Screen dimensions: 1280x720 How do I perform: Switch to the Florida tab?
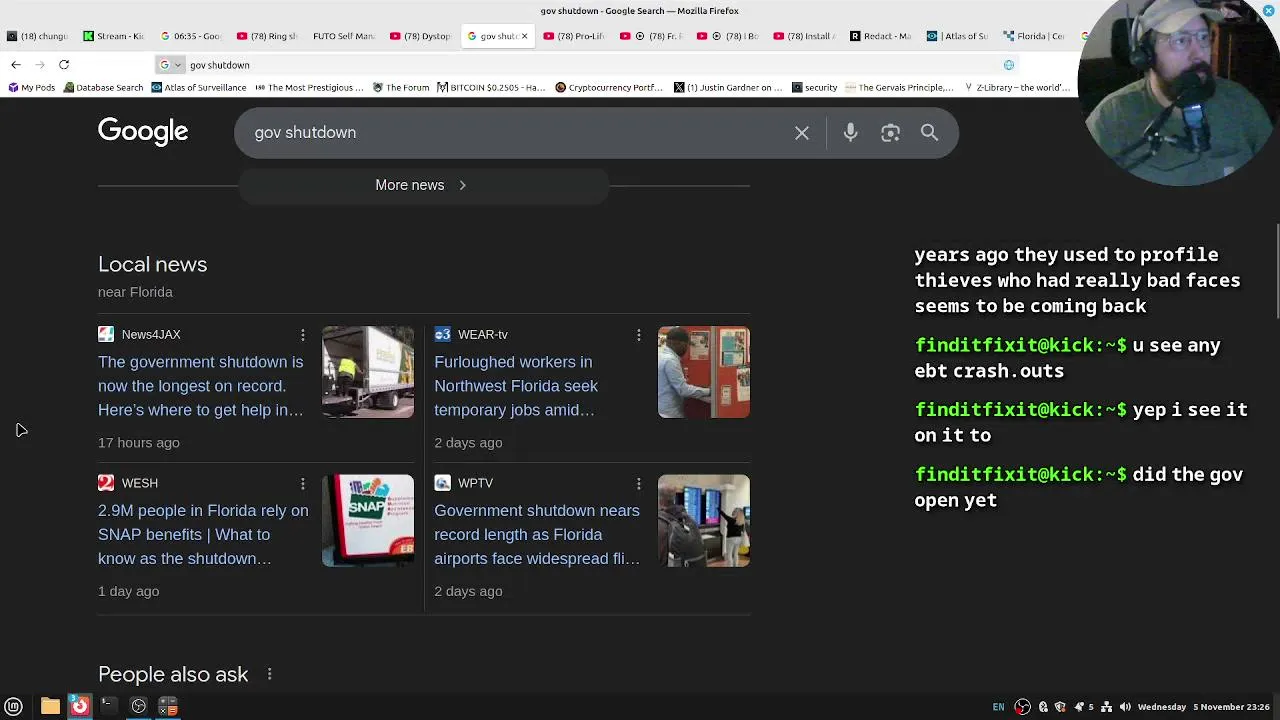click(x=1035, y=36)
